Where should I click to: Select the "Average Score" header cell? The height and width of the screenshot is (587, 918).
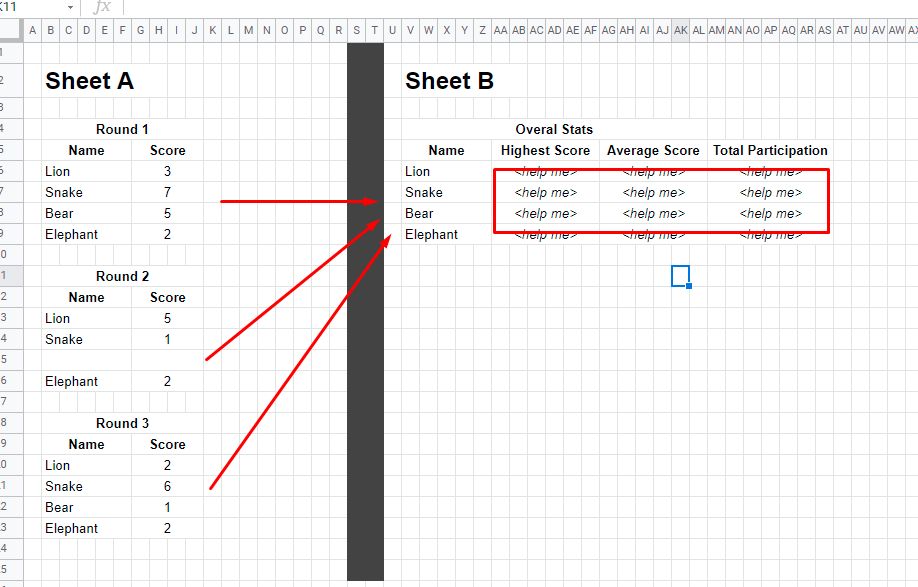tap(653, 150)
